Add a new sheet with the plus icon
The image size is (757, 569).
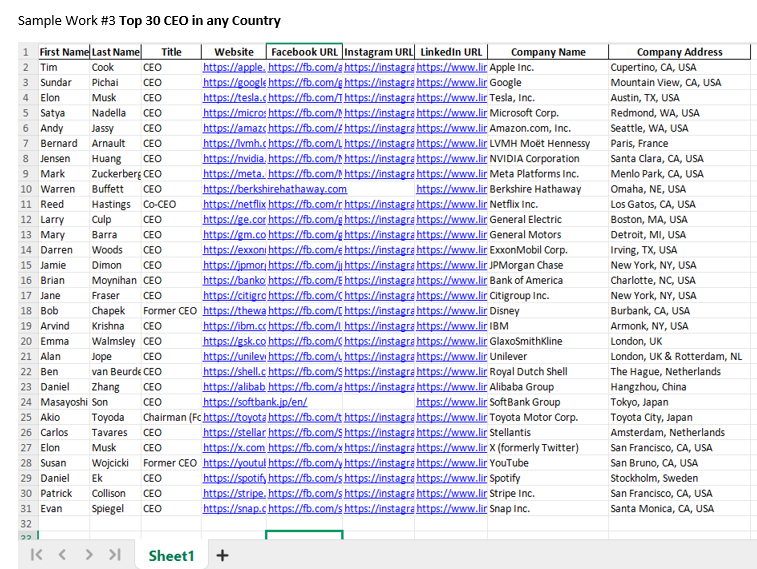coord(222,555)
